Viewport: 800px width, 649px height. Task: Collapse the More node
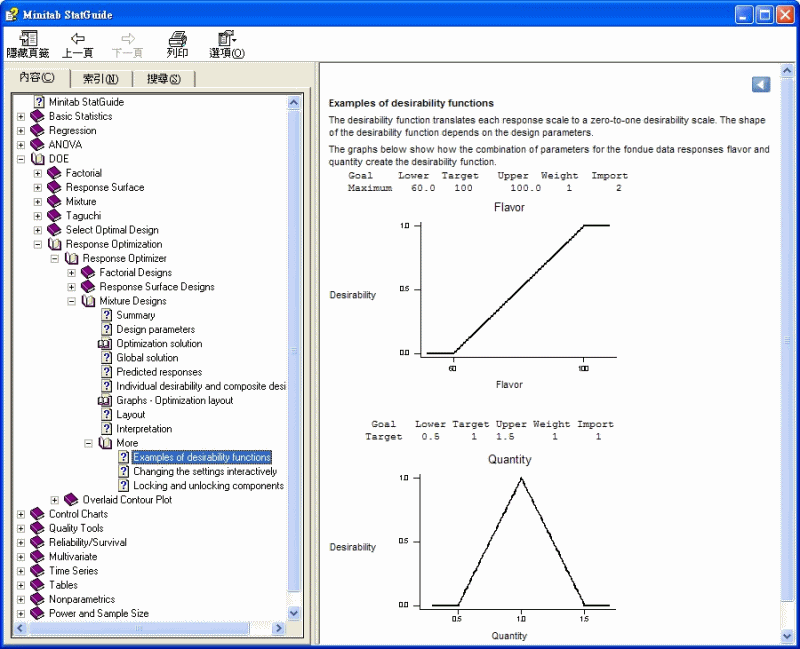click(x=88, y=443)
